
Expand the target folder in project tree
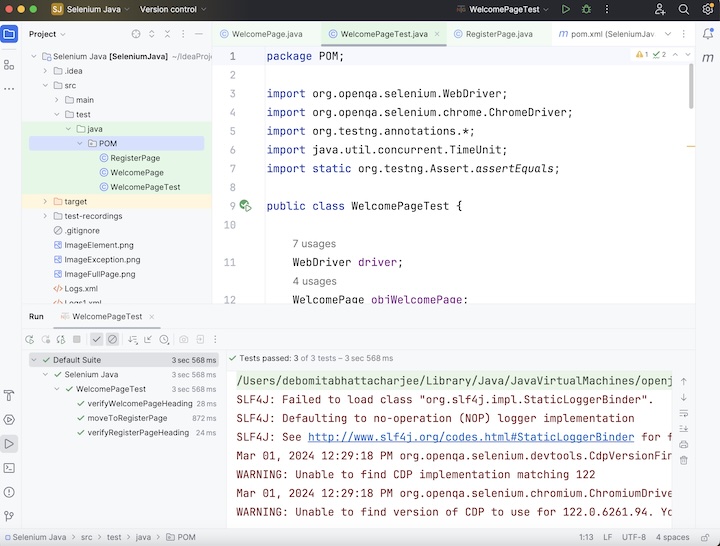click(45, 201)
